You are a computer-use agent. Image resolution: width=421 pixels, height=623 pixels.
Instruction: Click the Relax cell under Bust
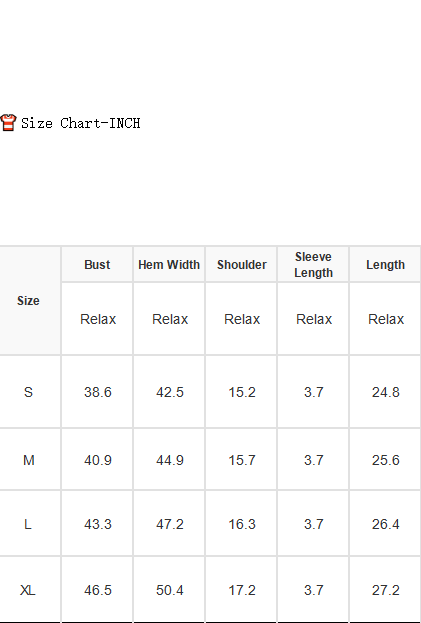pyautogui.click(x=98, y=319)
